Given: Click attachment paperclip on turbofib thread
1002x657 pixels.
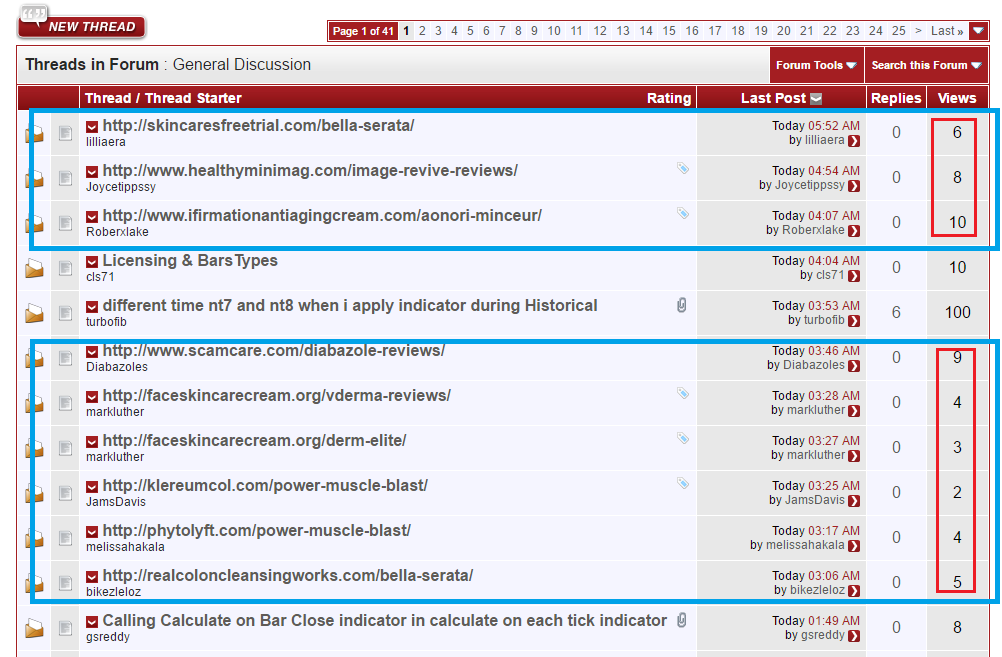Looking at the screenshot, I should (x=682, y=305).
